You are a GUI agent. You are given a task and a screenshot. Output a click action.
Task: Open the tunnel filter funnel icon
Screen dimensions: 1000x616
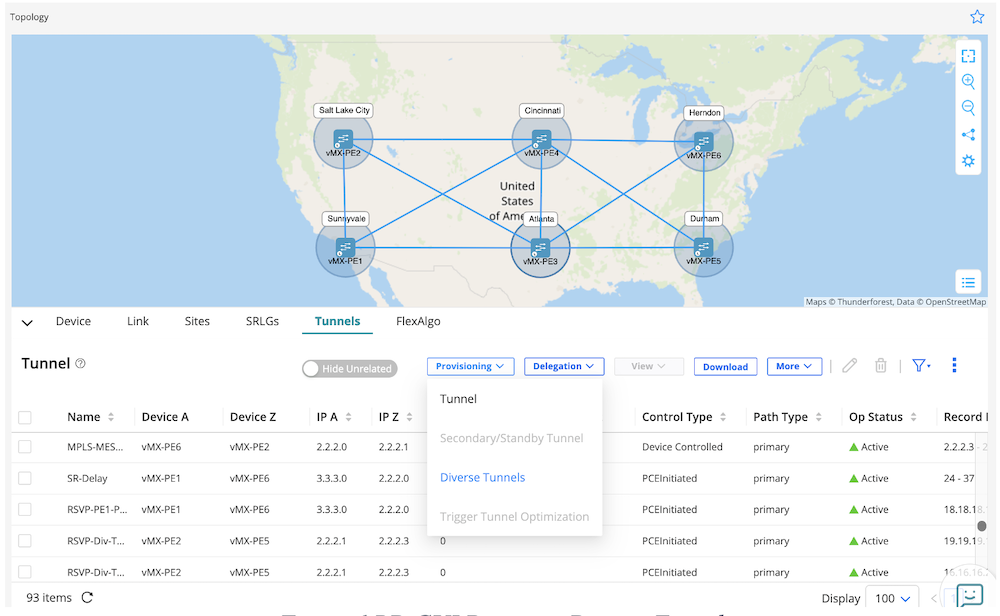[921, 365]
